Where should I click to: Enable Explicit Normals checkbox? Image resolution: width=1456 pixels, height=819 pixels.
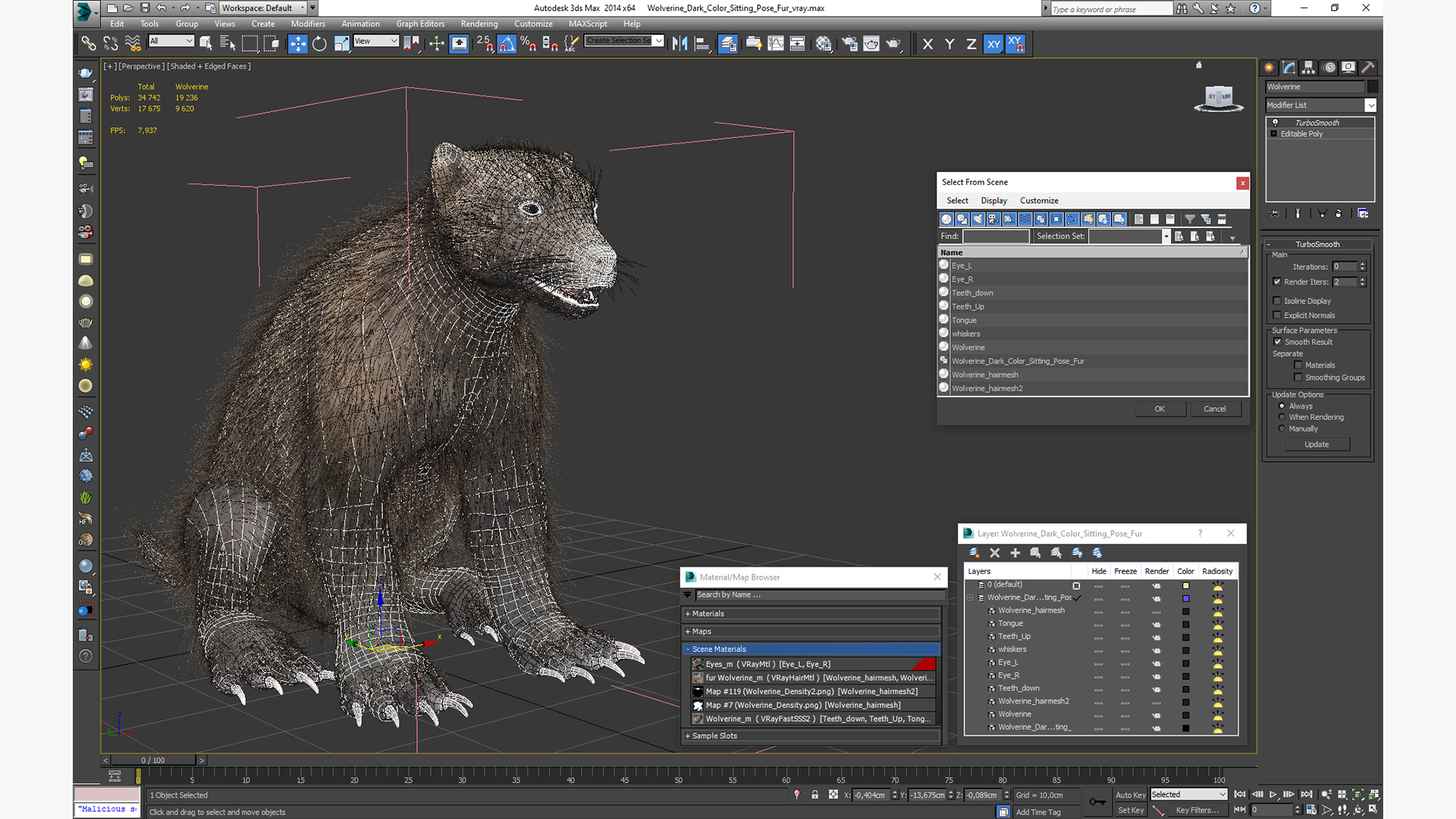point(1278,315)
